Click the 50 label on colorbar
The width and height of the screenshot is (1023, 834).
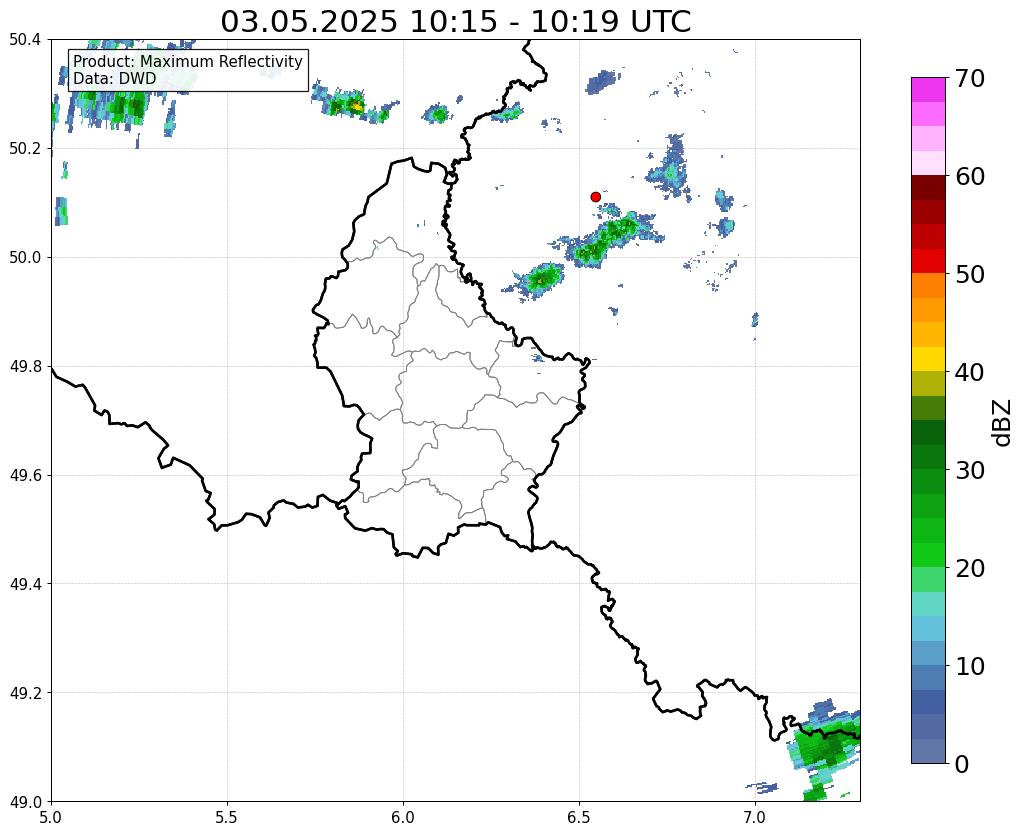pyautogui.click(x=969, y=274)
